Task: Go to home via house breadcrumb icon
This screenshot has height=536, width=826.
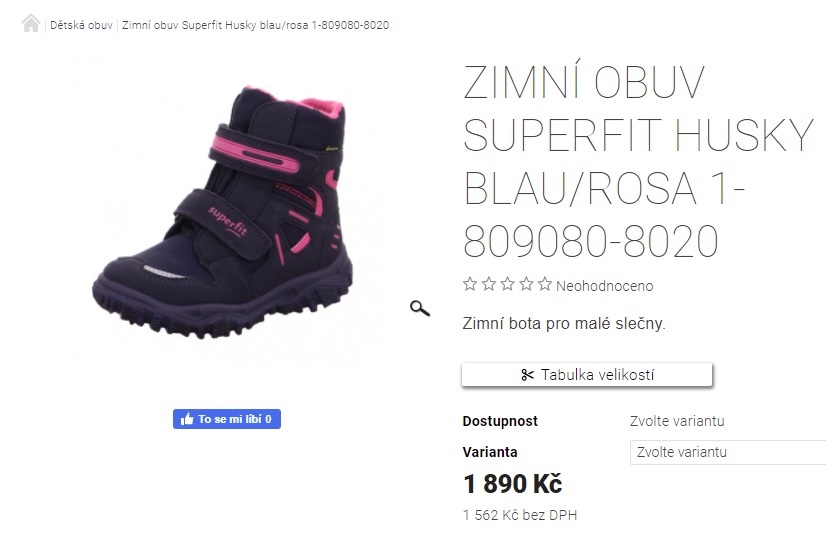Action: pyautogui.click(x=31, y=24)
